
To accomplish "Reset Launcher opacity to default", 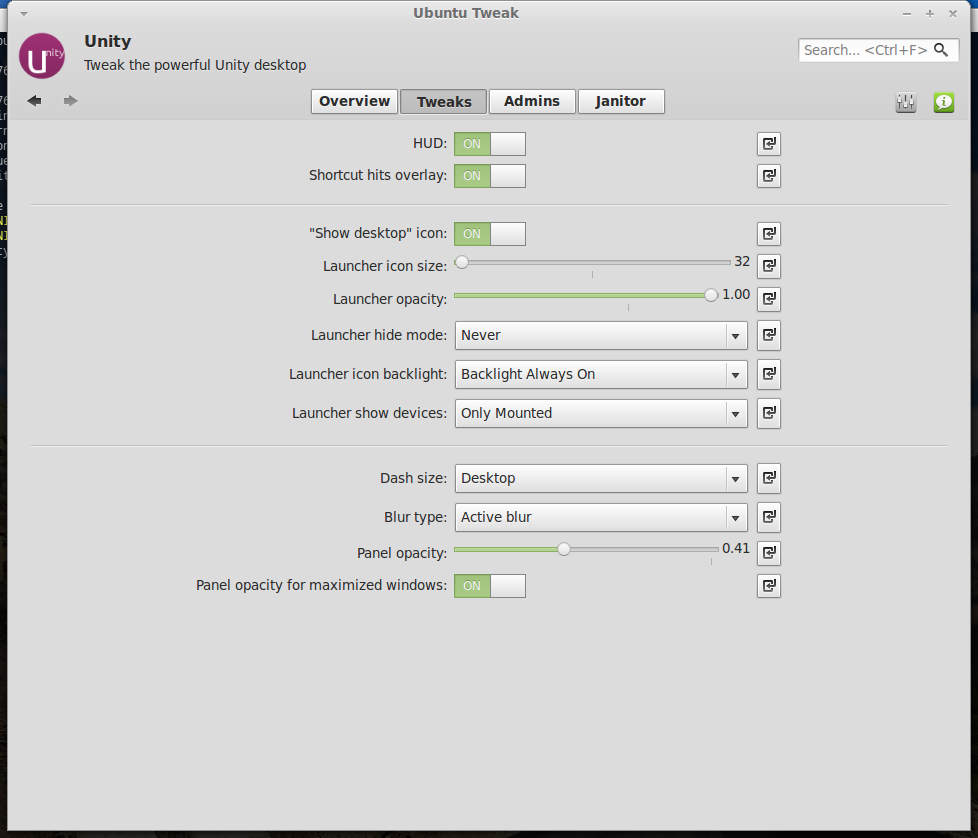I will pyautogui.click(x=768, y=299).
